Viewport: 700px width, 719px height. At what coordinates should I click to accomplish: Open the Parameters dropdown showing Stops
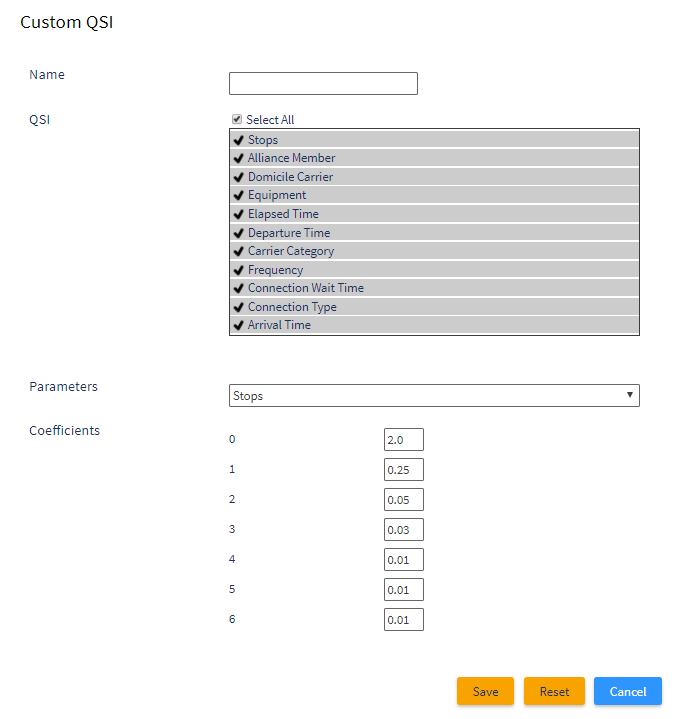click(434, 396)
